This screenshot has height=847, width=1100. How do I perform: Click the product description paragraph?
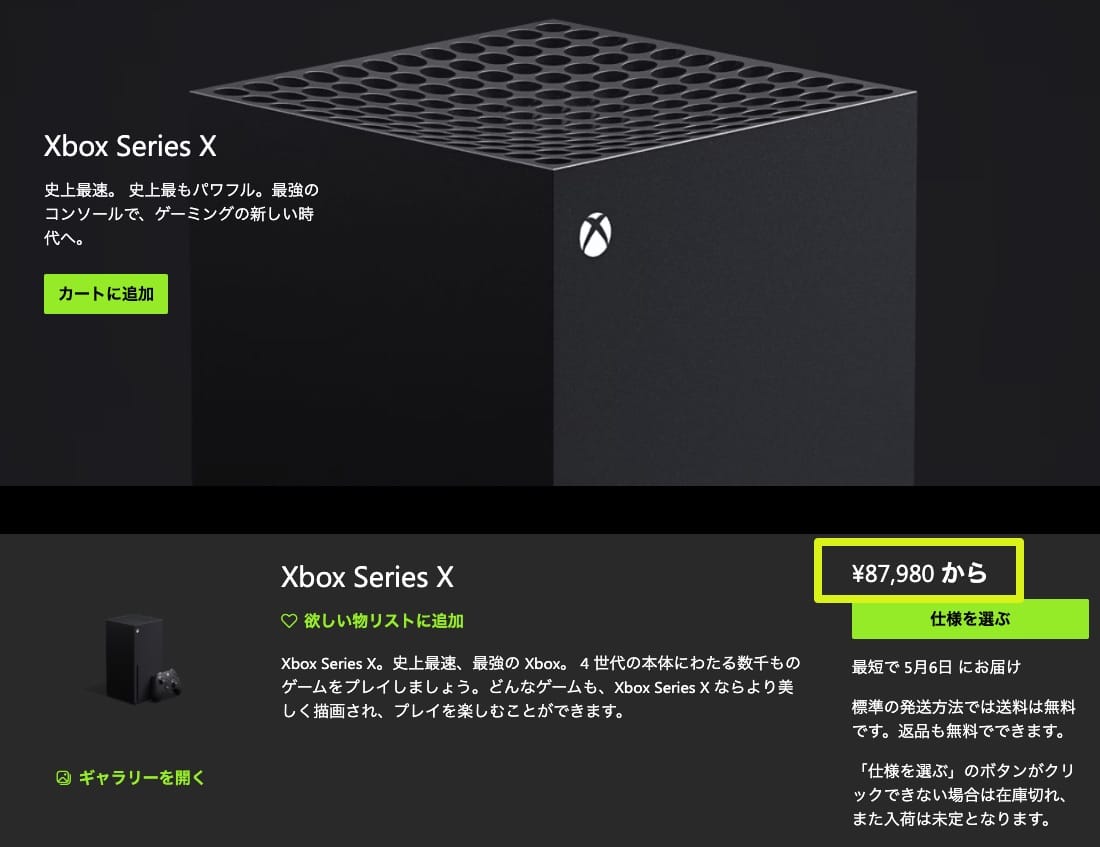[x=540, y=687]
